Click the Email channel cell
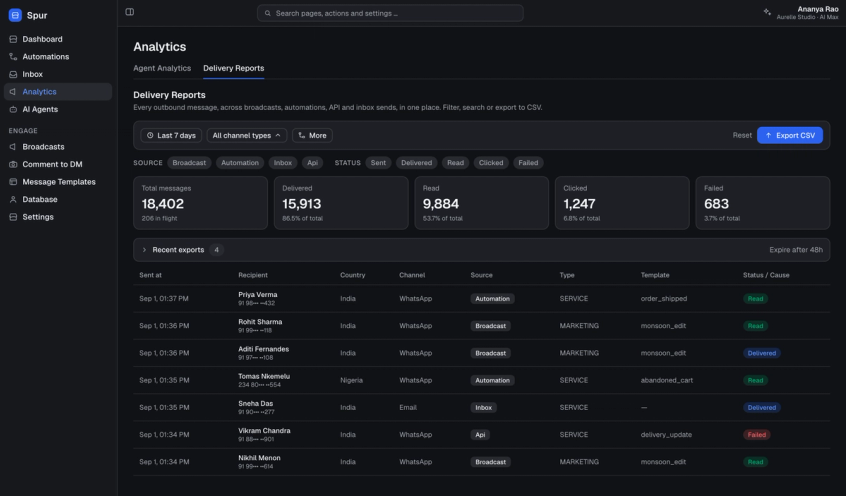 [408, 407]
